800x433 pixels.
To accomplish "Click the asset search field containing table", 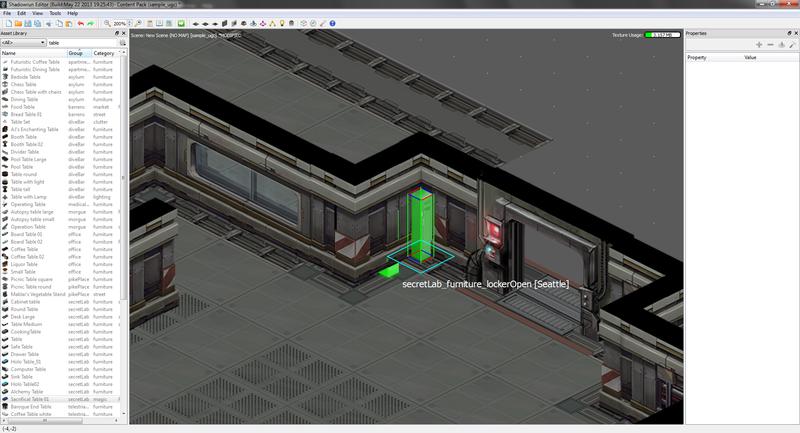I will click(83, 43).
